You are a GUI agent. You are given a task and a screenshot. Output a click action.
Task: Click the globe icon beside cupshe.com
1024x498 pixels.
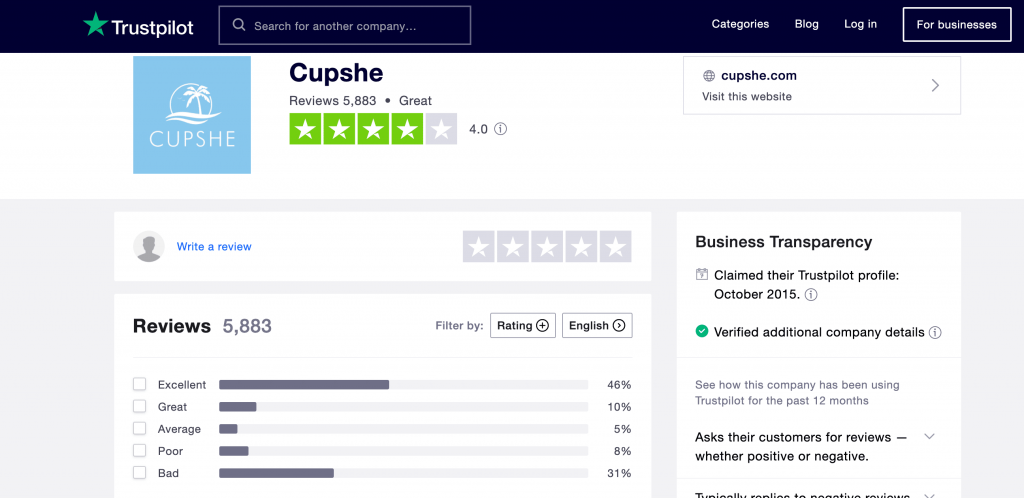[709, 76]
